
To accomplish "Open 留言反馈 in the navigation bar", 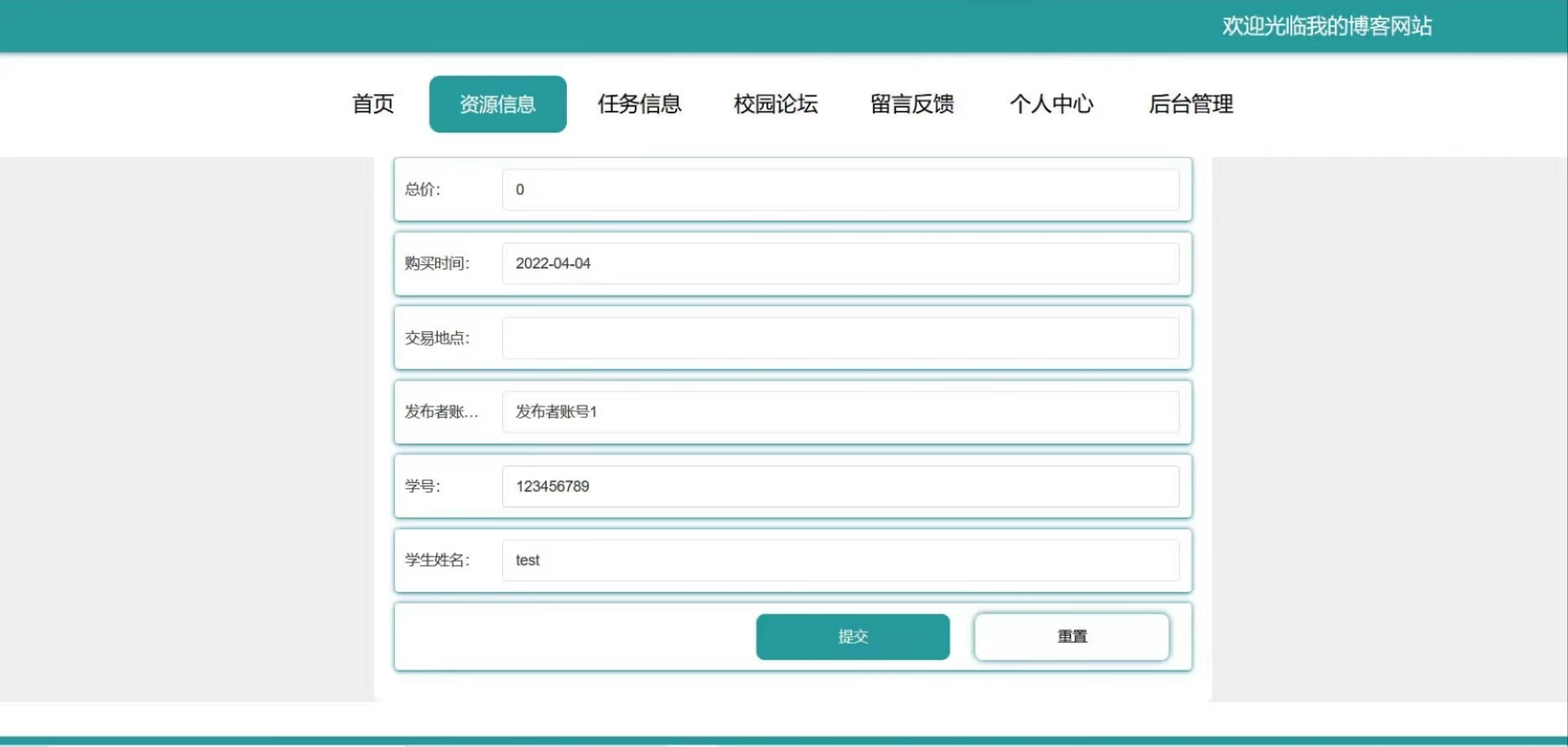I will pos(912,104).
